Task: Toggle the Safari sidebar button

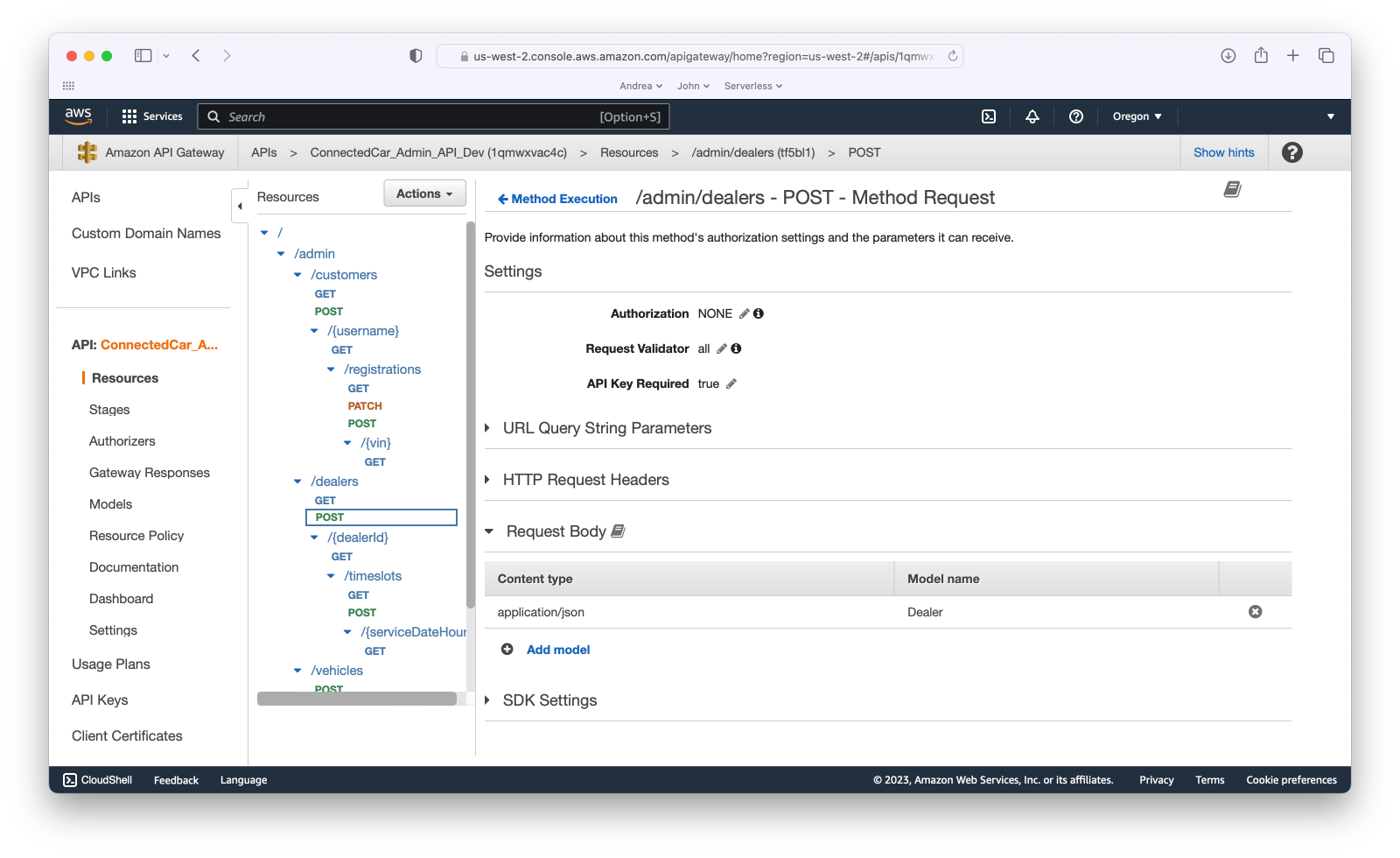Action: tap(143, 56)
